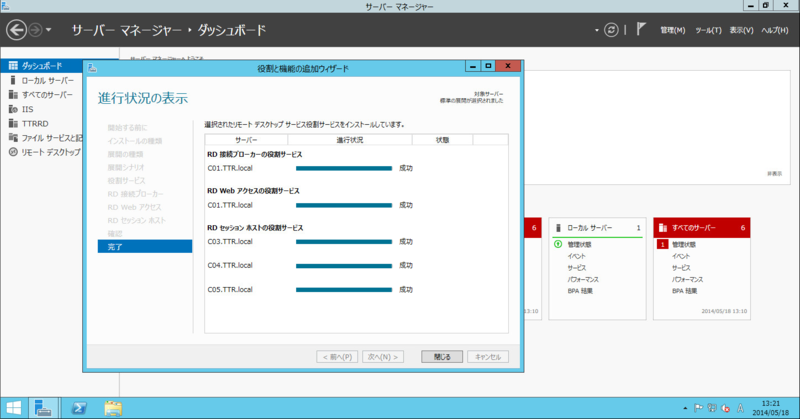Select ダッシュボード in the sidebar
The height and width of the screenshot is (419, 800).
[x=42, y=66]
